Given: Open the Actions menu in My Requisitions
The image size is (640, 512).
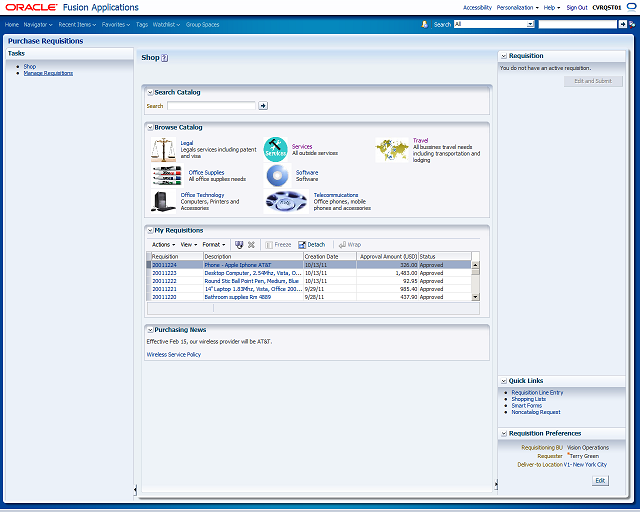Looking at the screenshot, I should 163,245.
